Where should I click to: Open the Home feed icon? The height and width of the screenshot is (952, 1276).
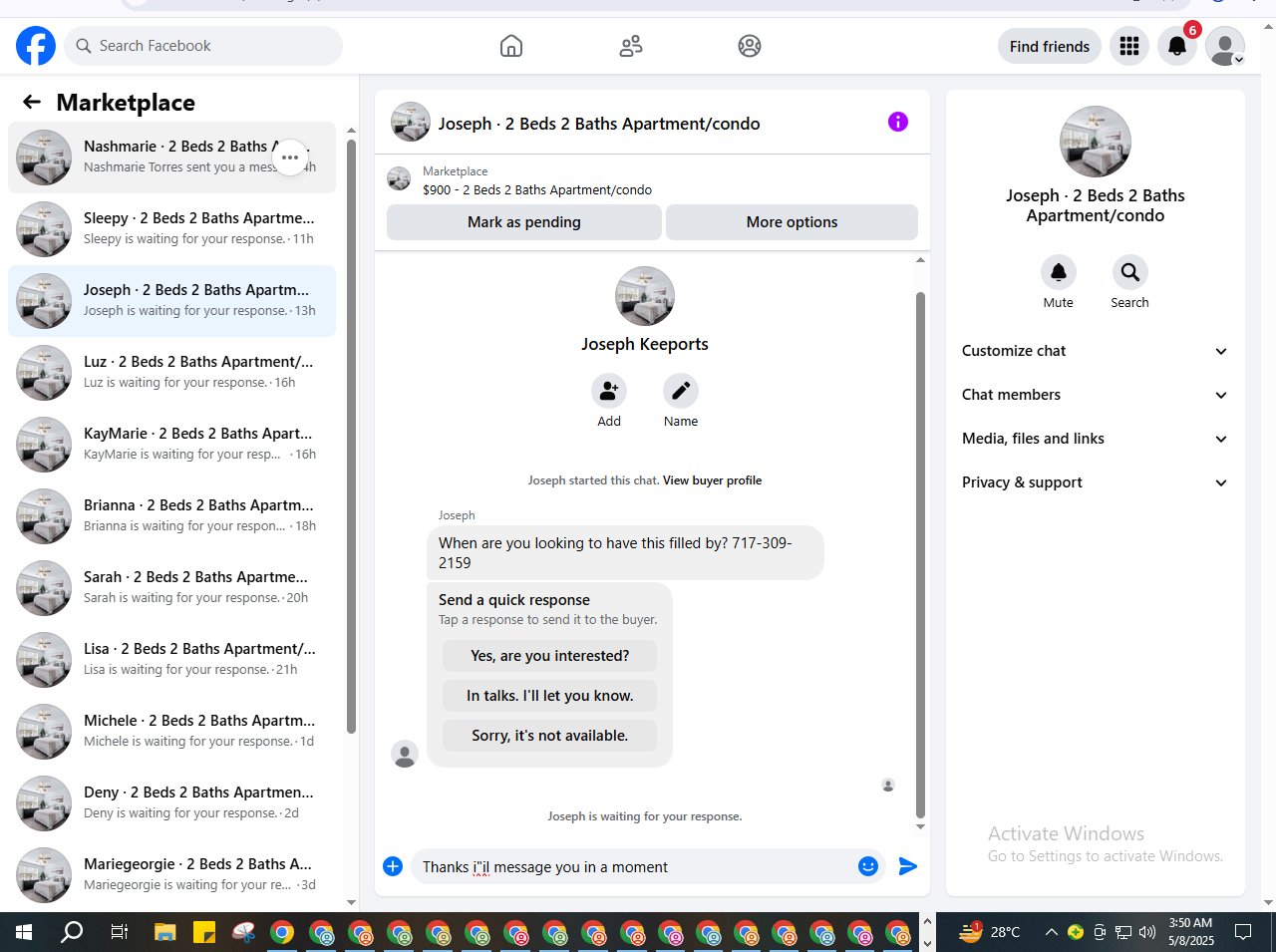click(511, 46)
